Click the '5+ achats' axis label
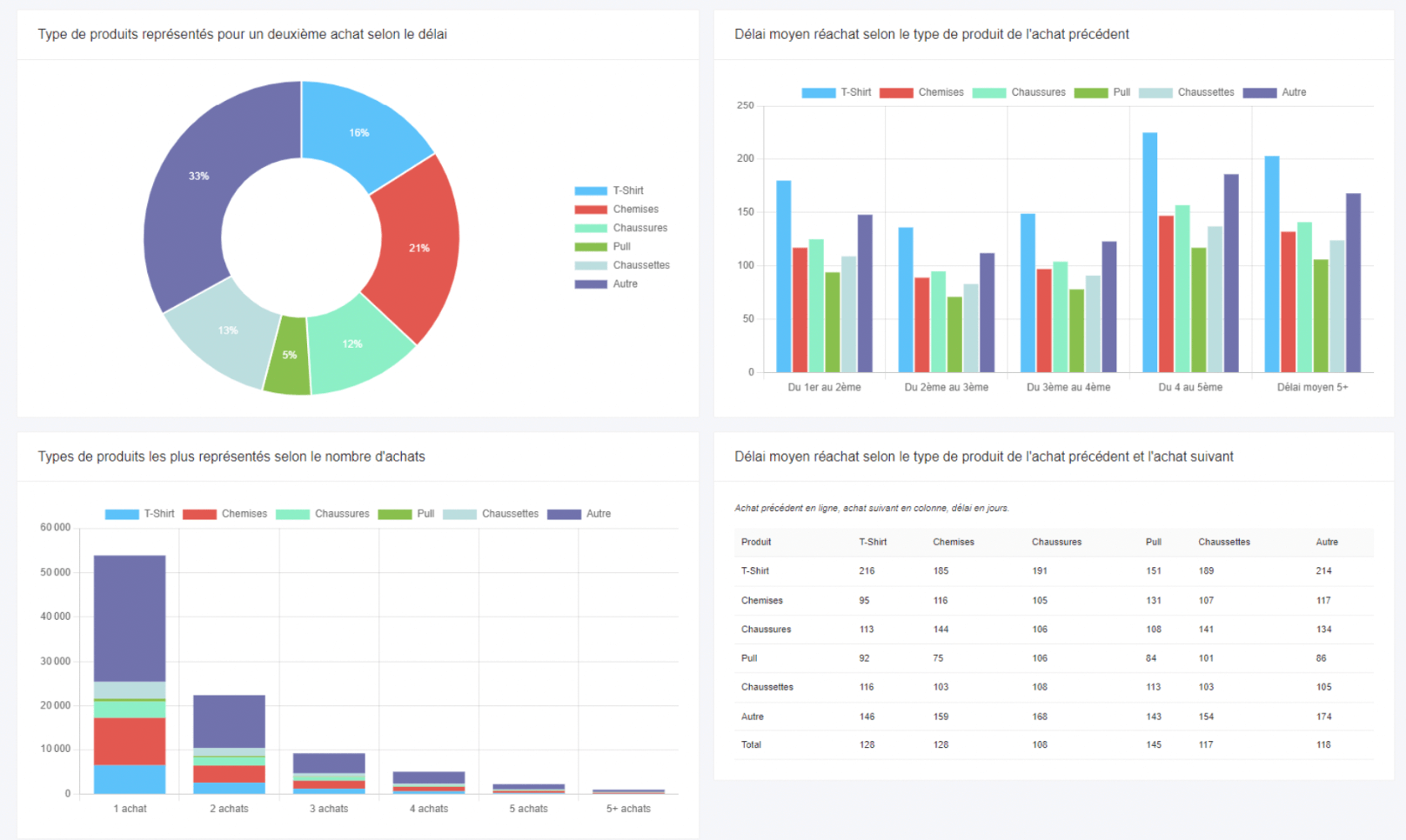The height and width of the screenshot is (840, 1406). (x=628, y=809)
